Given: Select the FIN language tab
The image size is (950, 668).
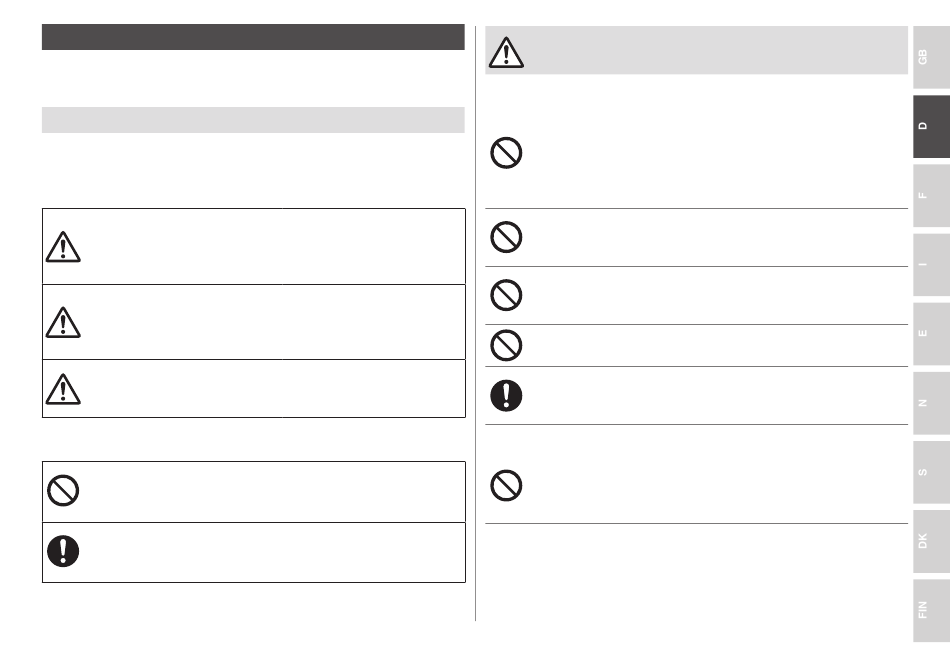Looking at the screenshot, I should [931, 610].
